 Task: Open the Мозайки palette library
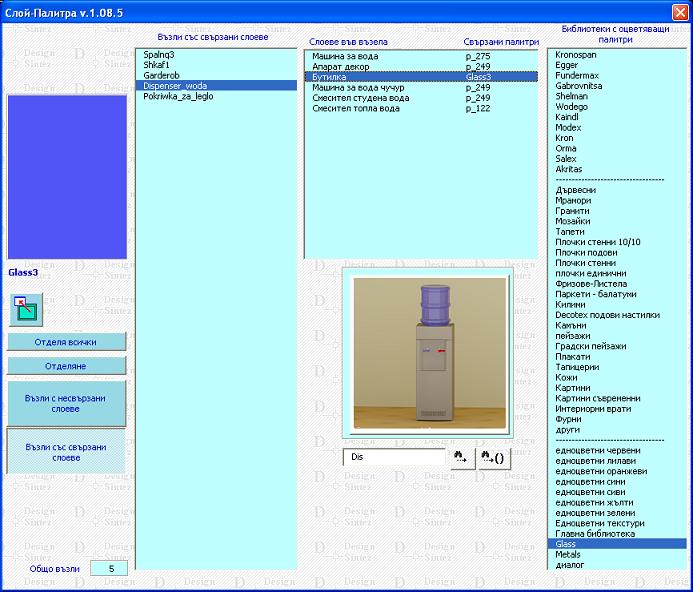(x=573, y=221)
